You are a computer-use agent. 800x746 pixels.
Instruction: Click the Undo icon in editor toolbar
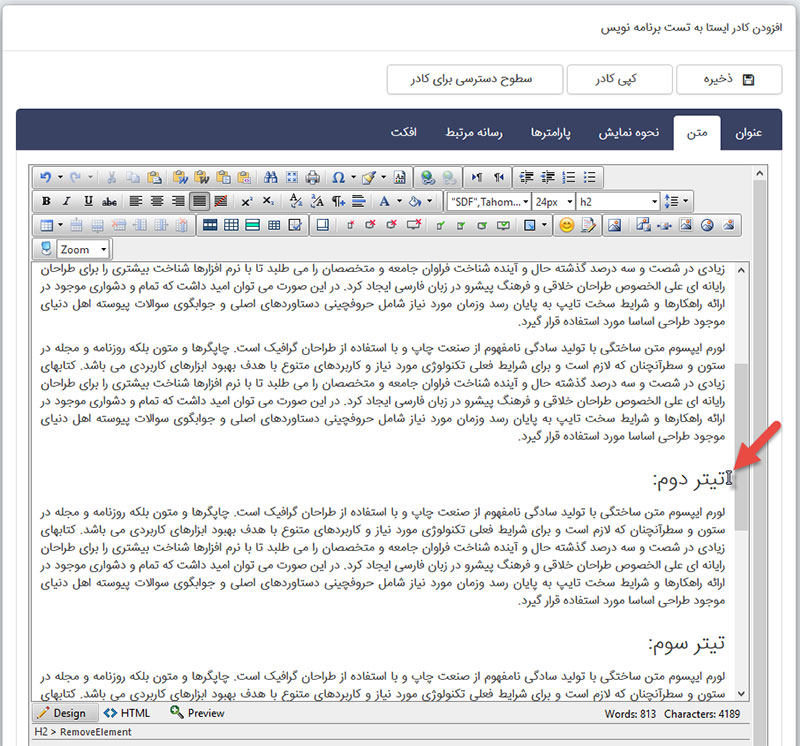(45, 177)
